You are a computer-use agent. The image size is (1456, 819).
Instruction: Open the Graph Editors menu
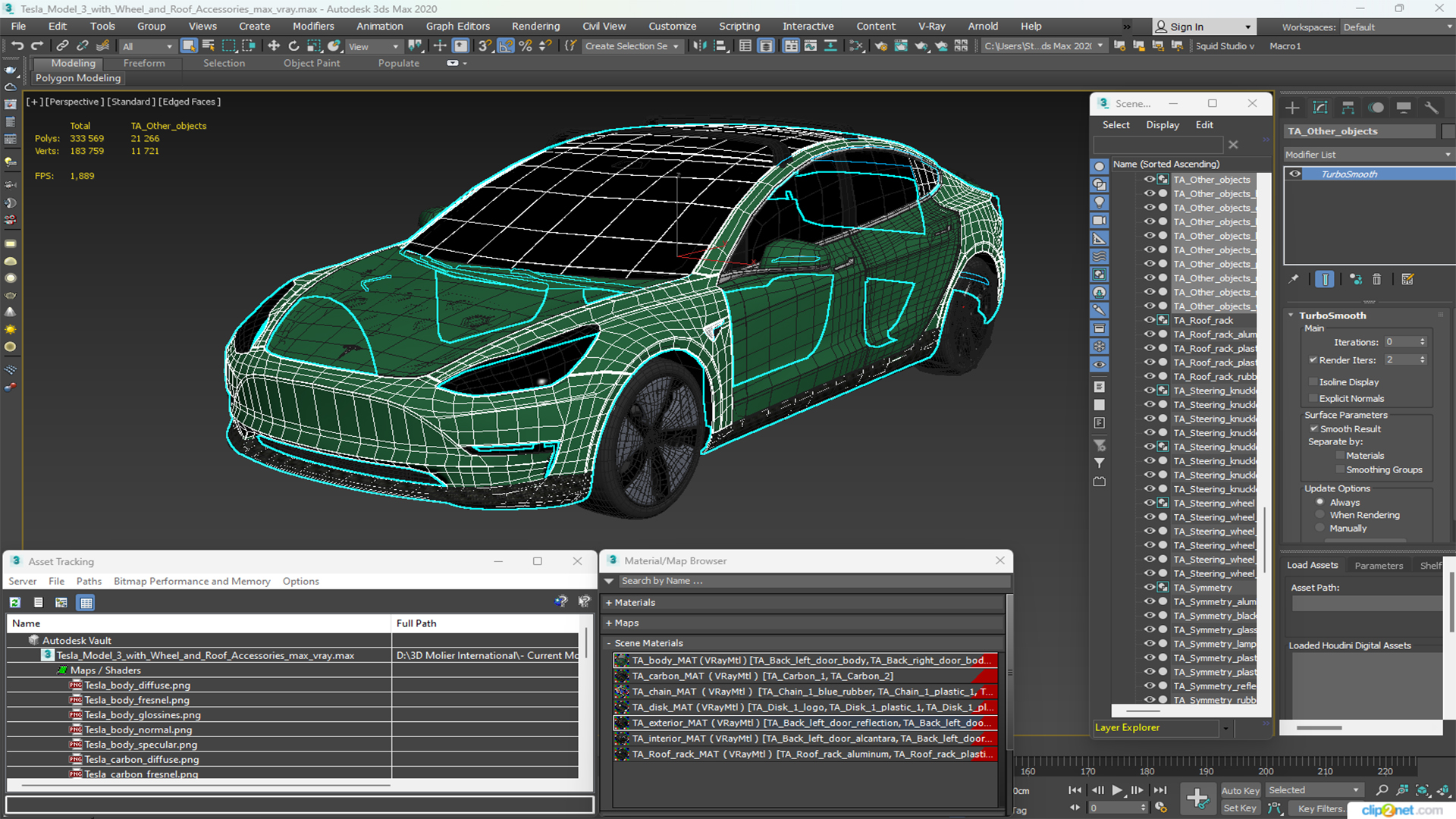(x=457, y=27)
